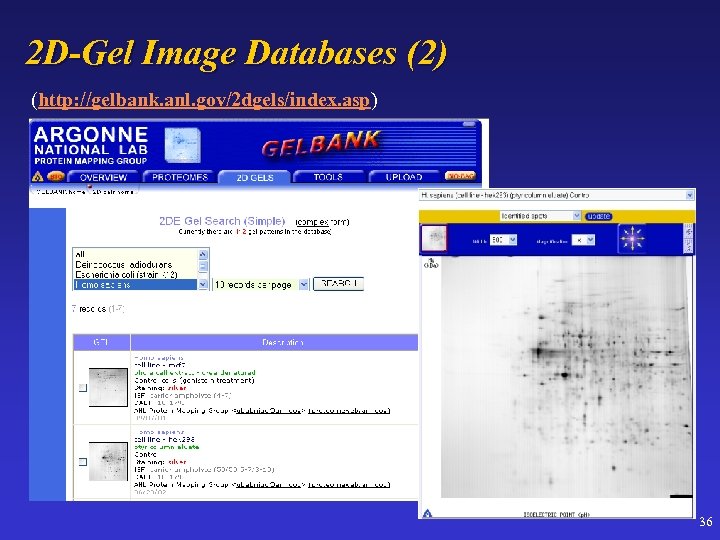
Task: Open the PROTEOMES tab
Action: pos(180,177)
